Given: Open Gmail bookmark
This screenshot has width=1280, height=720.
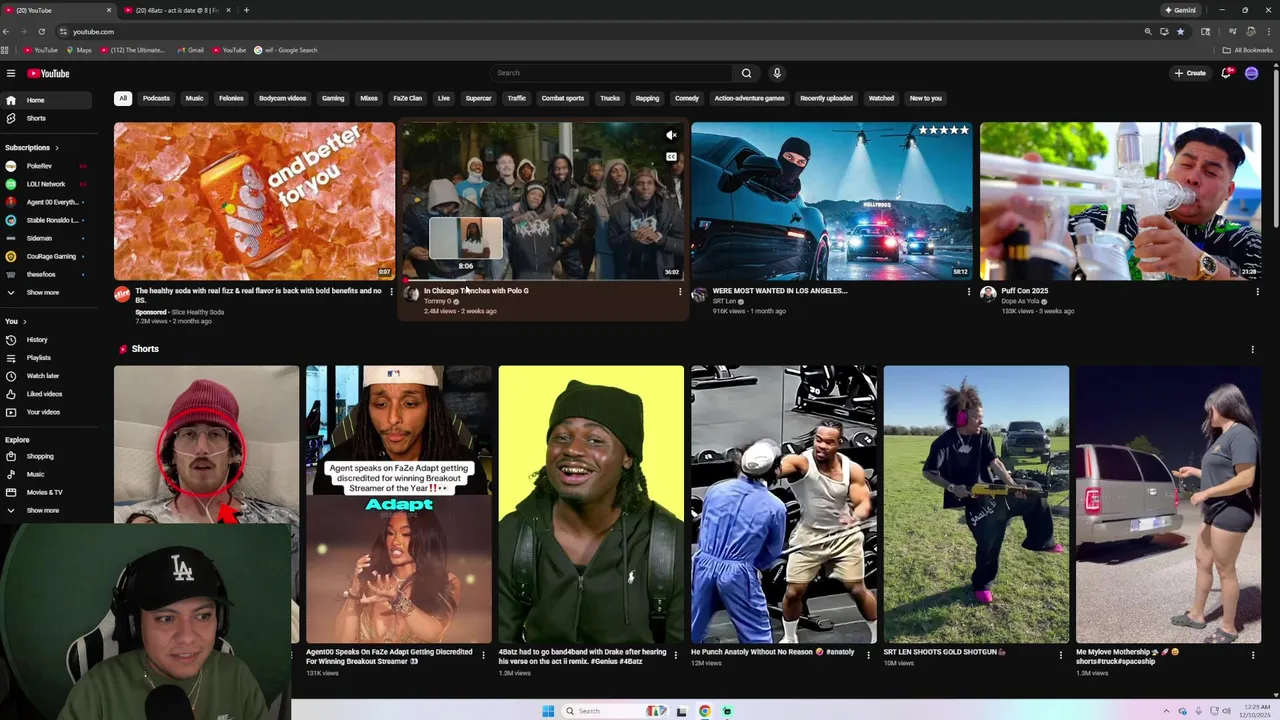Looking at the screenshot, I should point(190,50).
